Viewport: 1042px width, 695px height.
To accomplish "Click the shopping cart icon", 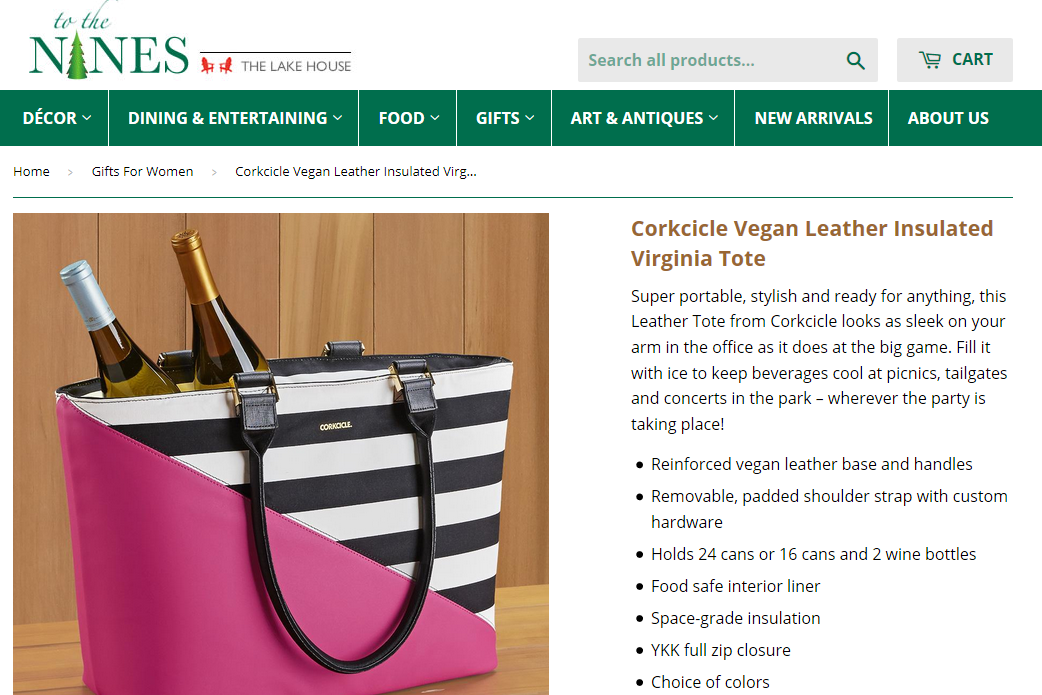I will point(930,60).
